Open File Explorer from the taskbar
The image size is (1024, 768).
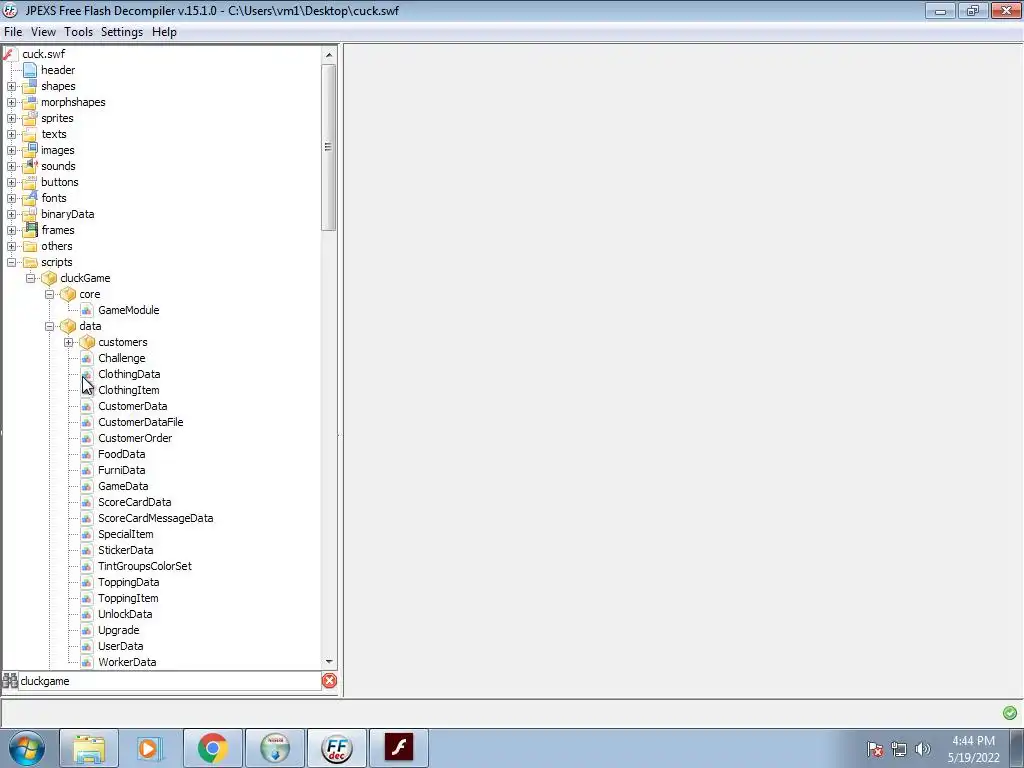click(x=89, y=748)
